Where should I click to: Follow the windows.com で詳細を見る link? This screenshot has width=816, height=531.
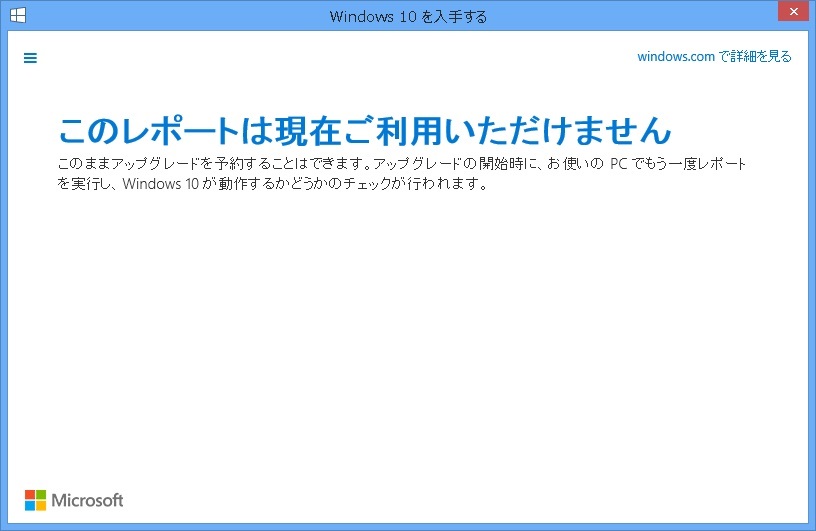[x=714, y=56]
